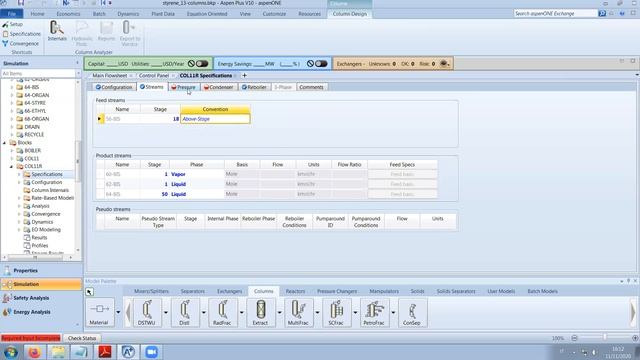Screen dimensions: 640x360
Task: Open the Internals column analyzer tool
Action: point(57,31)
